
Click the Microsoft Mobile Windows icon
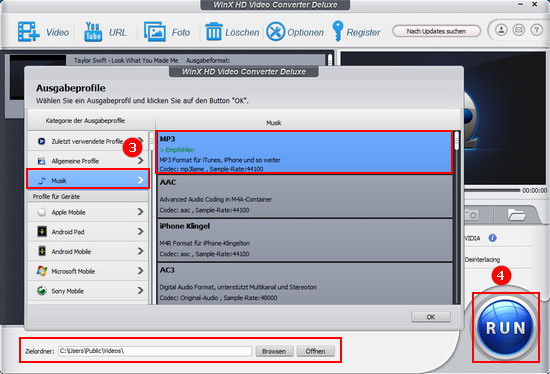42,271
